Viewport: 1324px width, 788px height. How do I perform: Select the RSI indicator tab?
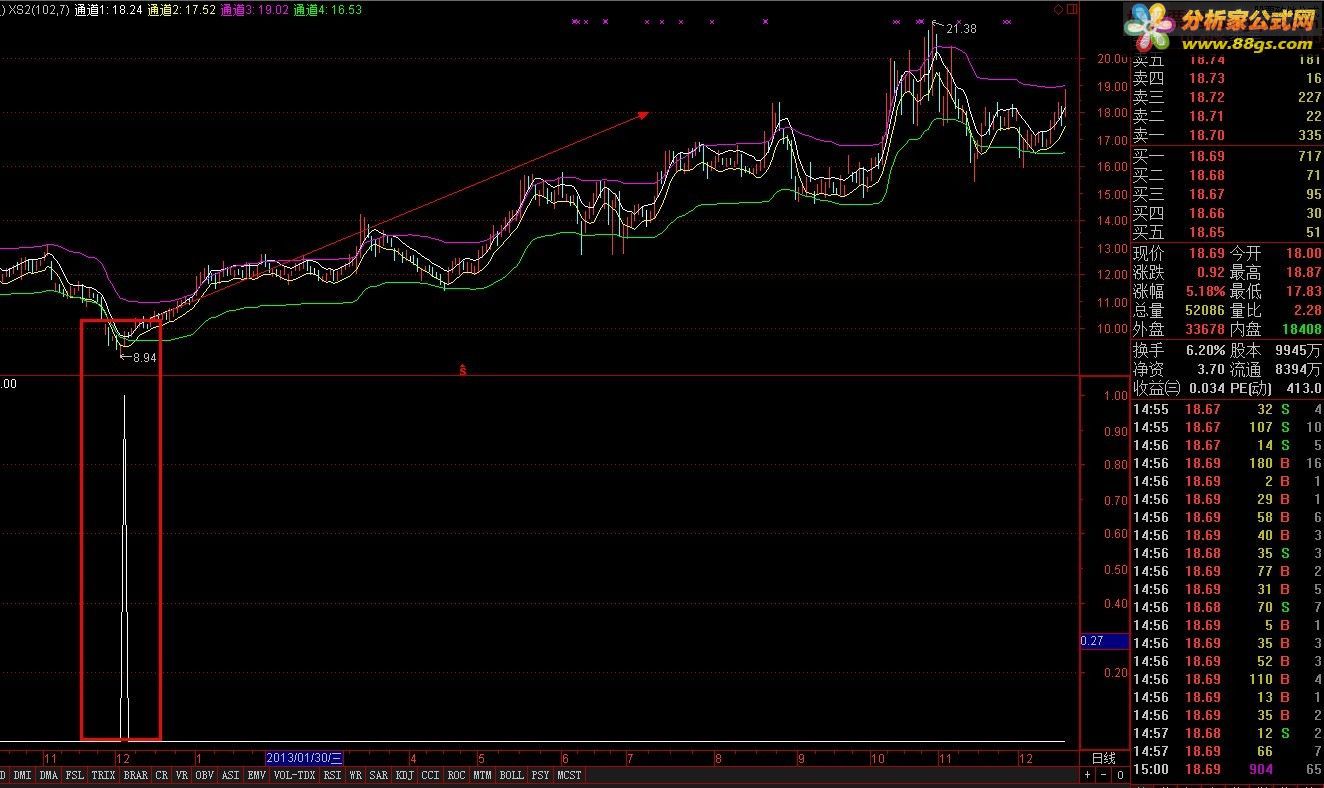[333, 775]
